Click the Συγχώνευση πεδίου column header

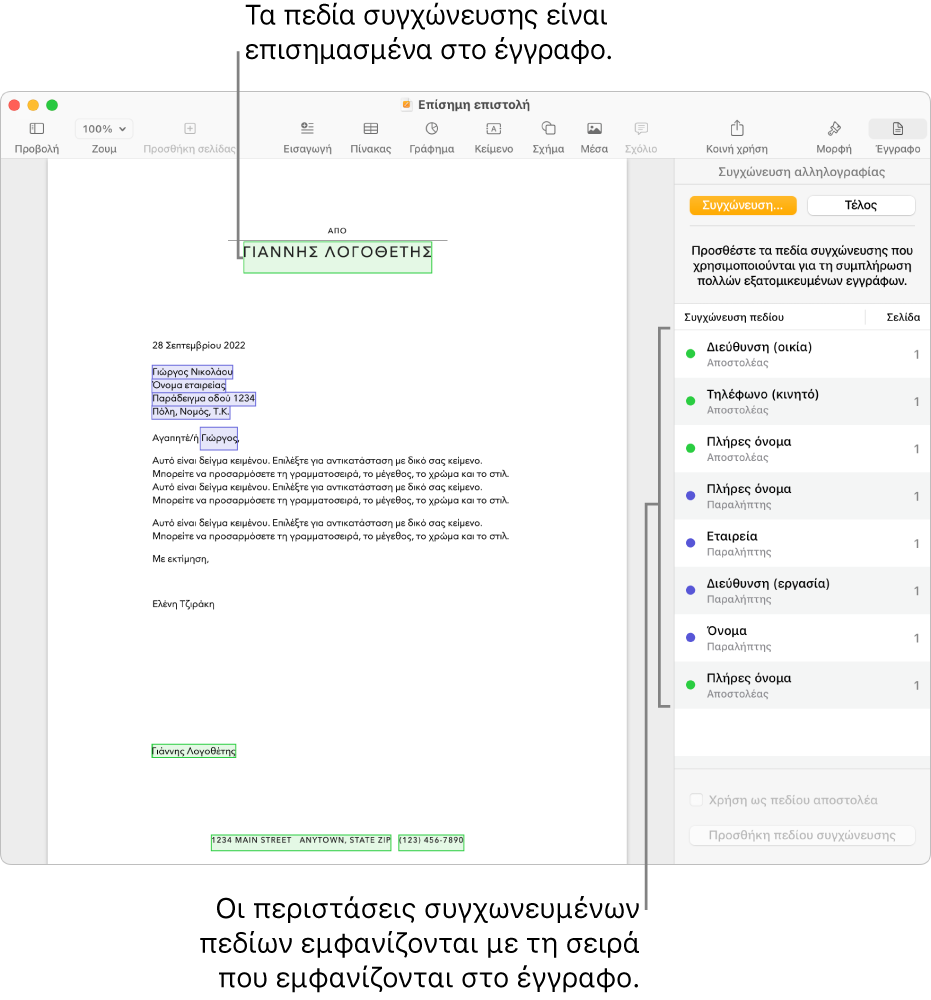pos(734,317)
